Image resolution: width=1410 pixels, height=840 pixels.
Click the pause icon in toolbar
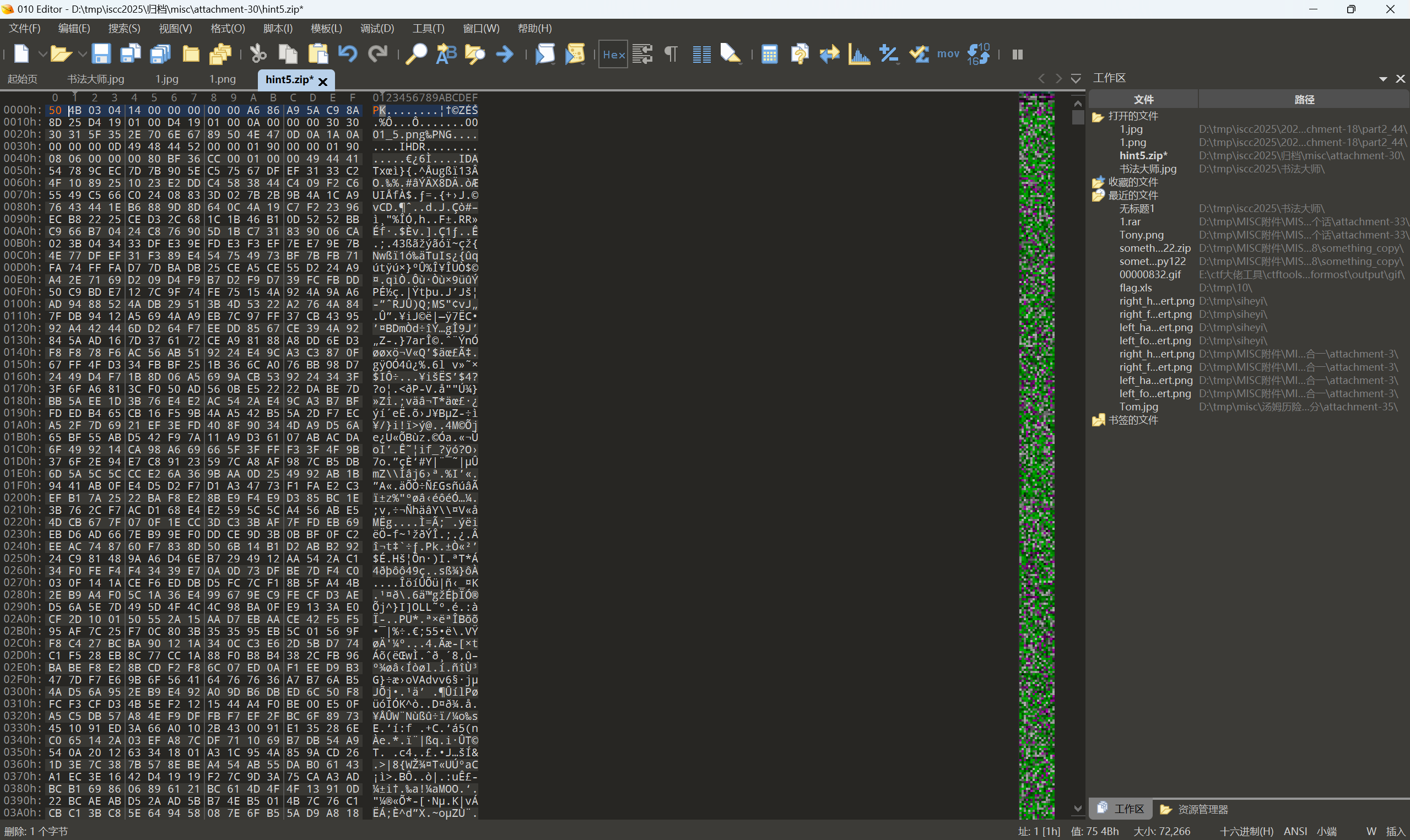[1017, 55]
